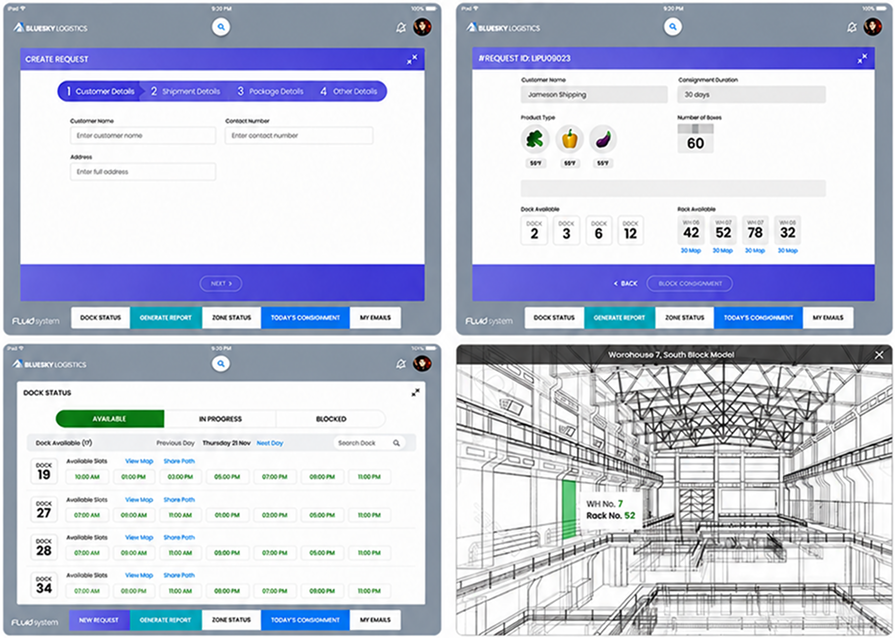The height and width of the screenshot is (638, 895).
Task: Pick 10:00 AM slot for Dock 19
Action: 87,477
